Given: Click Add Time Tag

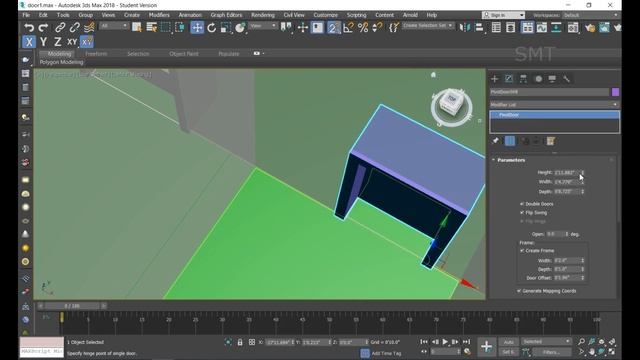Looking at the screenshot, I should (x=386, y=353).
